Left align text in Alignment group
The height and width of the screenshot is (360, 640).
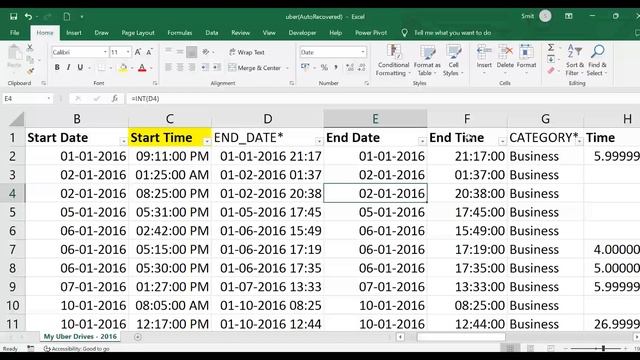coord(168,67)
